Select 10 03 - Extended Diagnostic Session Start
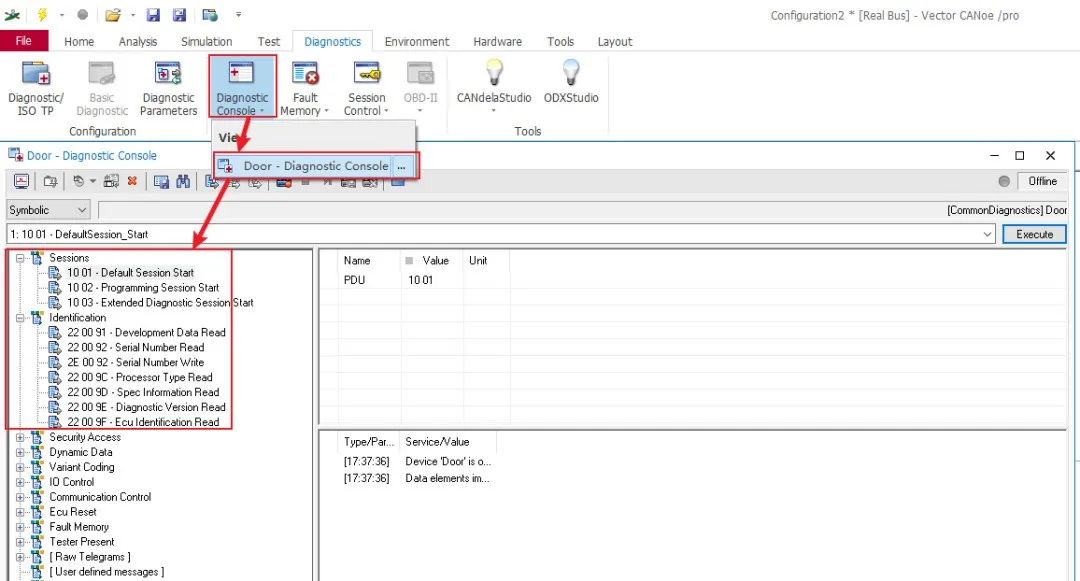 click(x=160, y=303)
